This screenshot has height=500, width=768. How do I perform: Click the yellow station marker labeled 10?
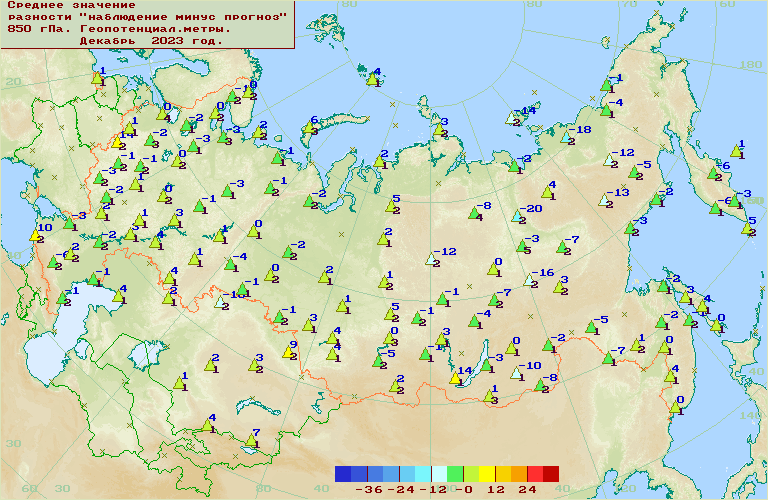[x=35, y=235]
